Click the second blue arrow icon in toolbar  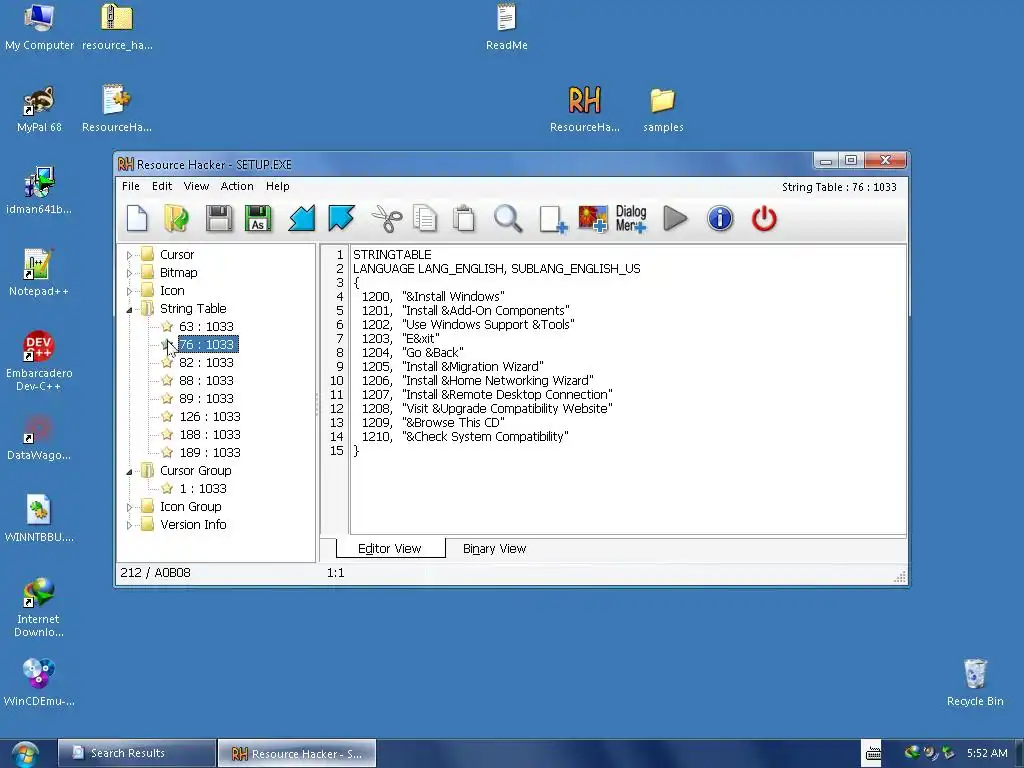pyautogui.click(x=341, y=218)
